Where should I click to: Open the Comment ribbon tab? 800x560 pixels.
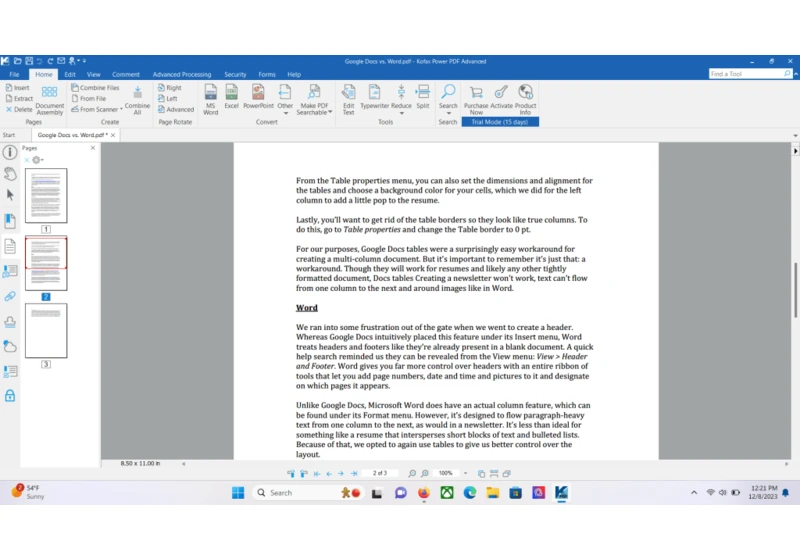[126, 74]
